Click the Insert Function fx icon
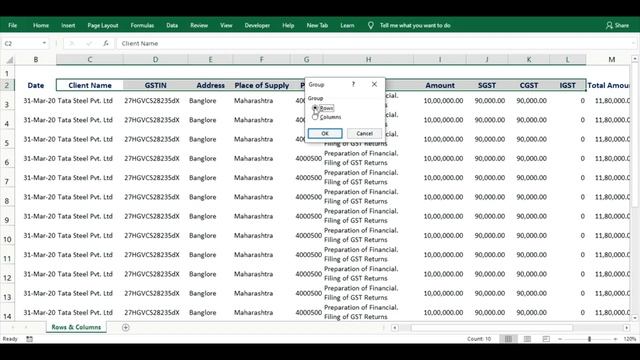 106,43
